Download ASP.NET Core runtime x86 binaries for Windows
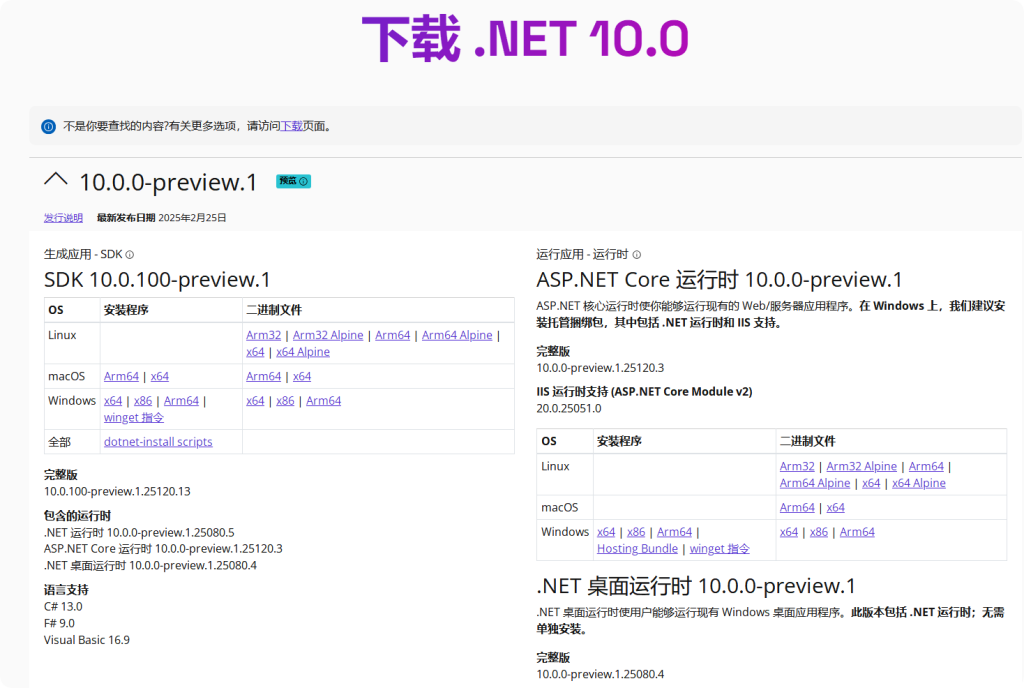Screen dimensions: 1024x688 (819, 532)
